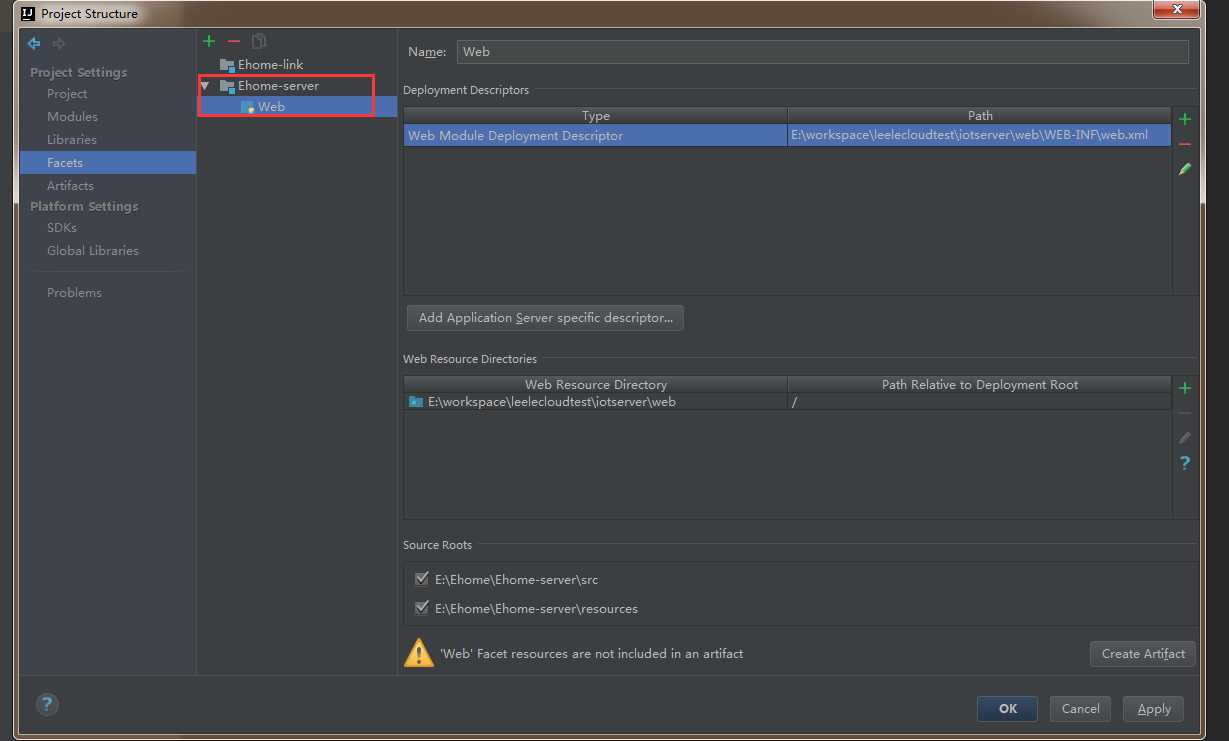Add a new facet with the green plus
The image size is (1229, 741).
(209, 41)
